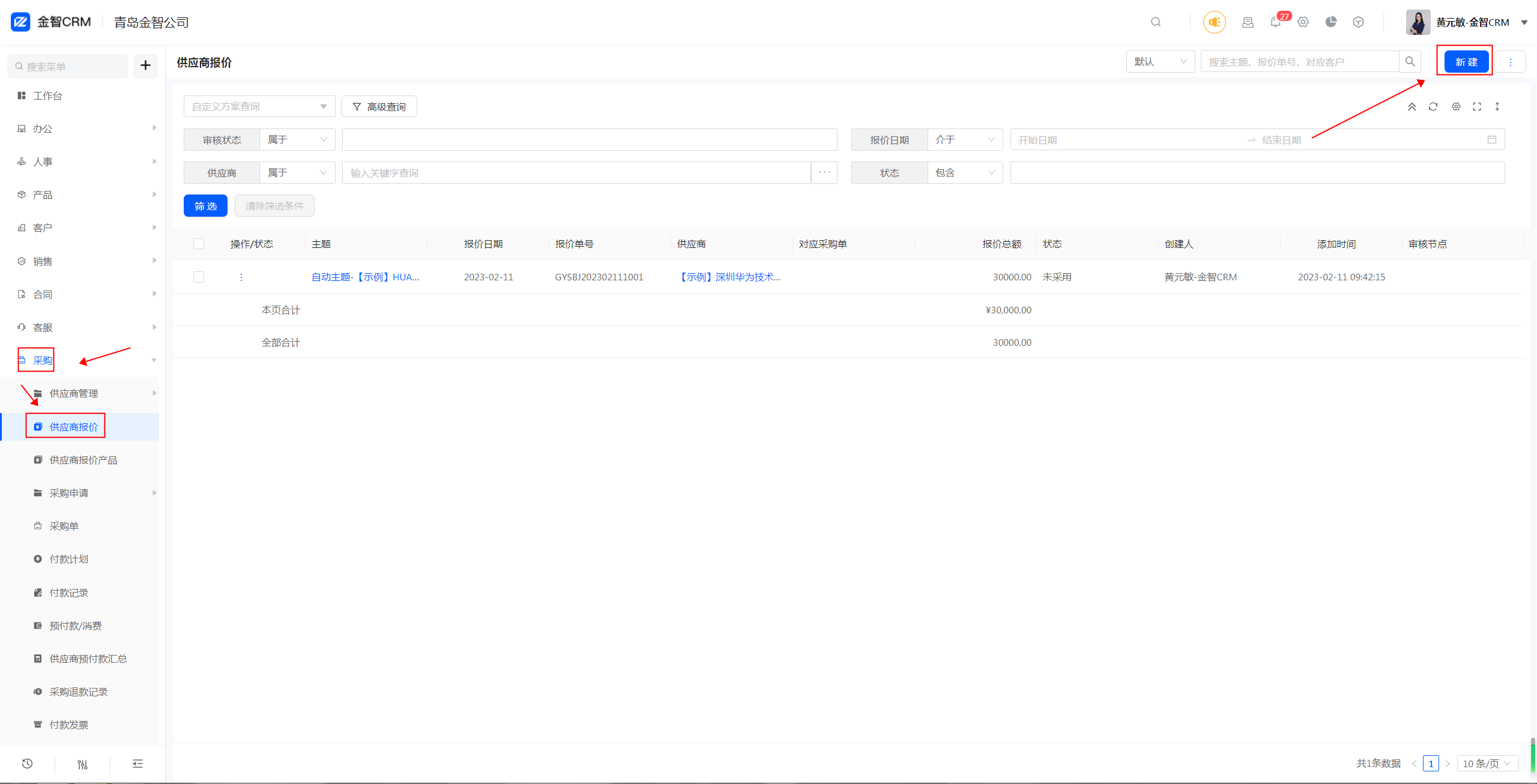Screen dimensions: 1537x784
Task: Open the 【示例】深圳华为技术... supplier link
Action: click(729, 277)
